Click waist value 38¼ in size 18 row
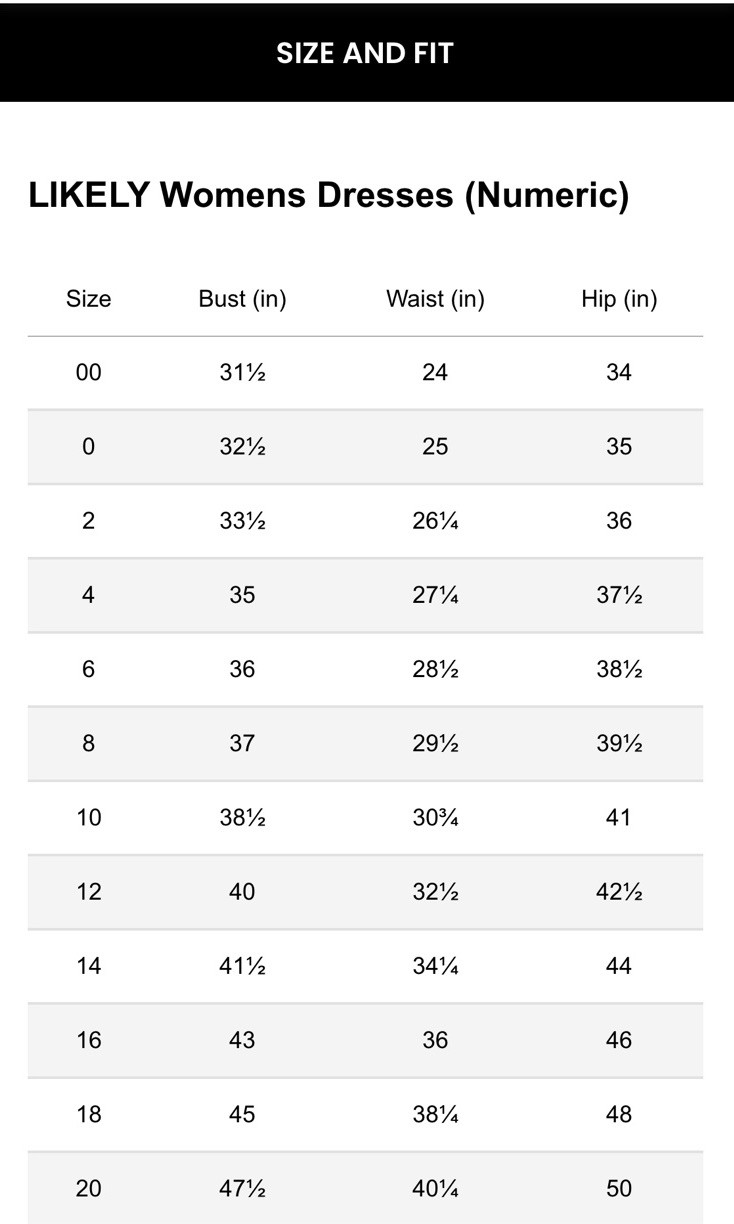 point(435,1114)
